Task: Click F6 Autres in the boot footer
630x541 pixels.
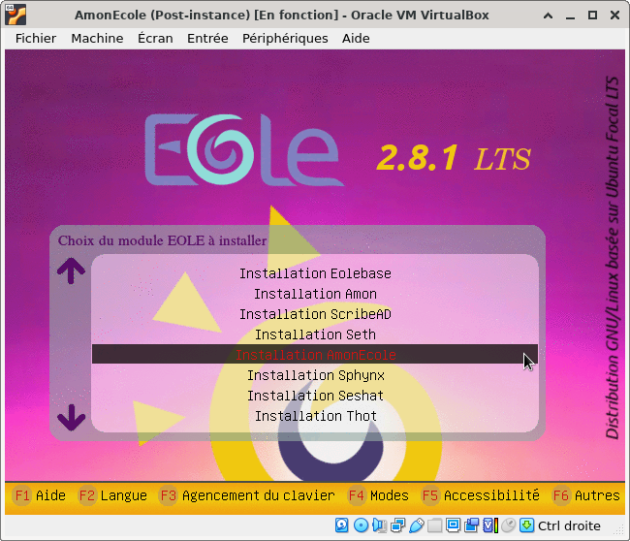Action: click(x=586, y=495)
